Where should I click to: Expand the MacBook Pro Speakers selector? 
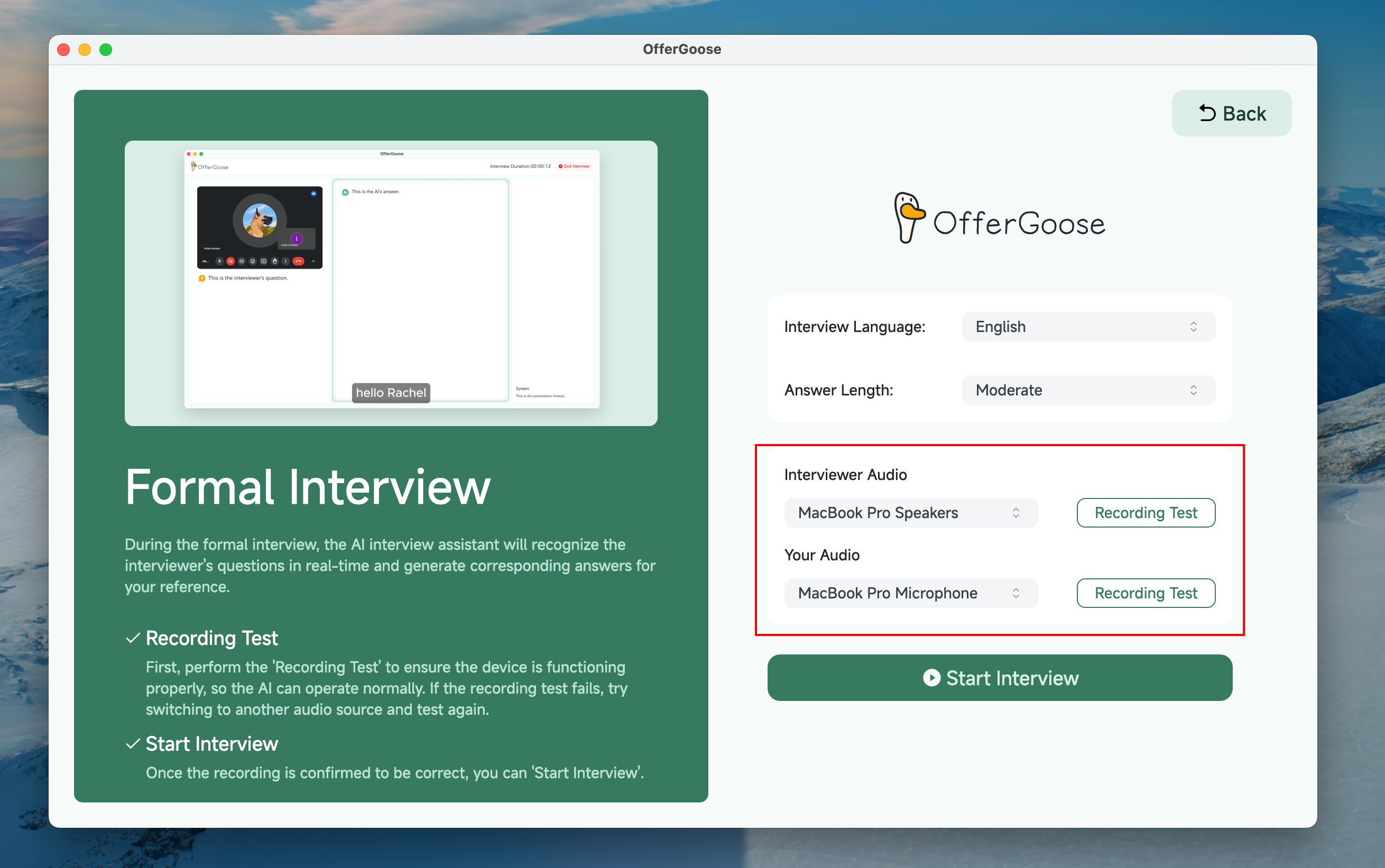[x=910, y=513]
